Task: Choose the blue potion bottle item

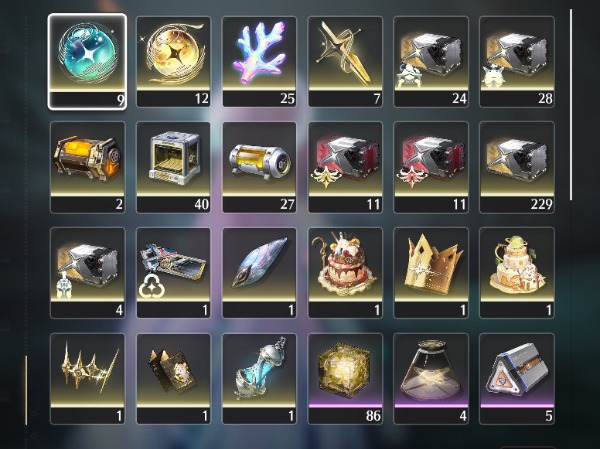Action: (x=259, y=379)
